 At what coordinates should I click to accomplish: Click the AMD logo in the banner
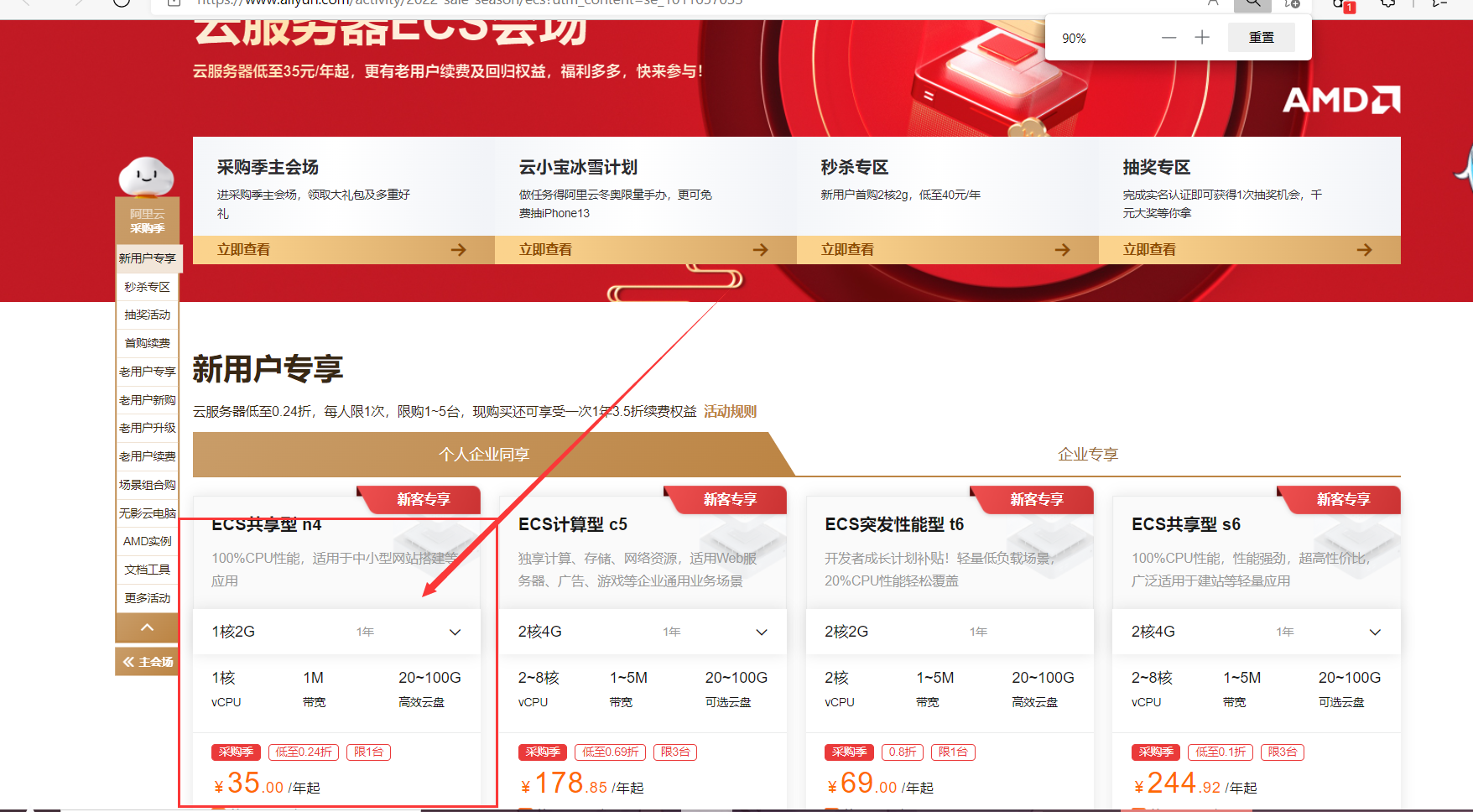click(x=1341, y=100)
